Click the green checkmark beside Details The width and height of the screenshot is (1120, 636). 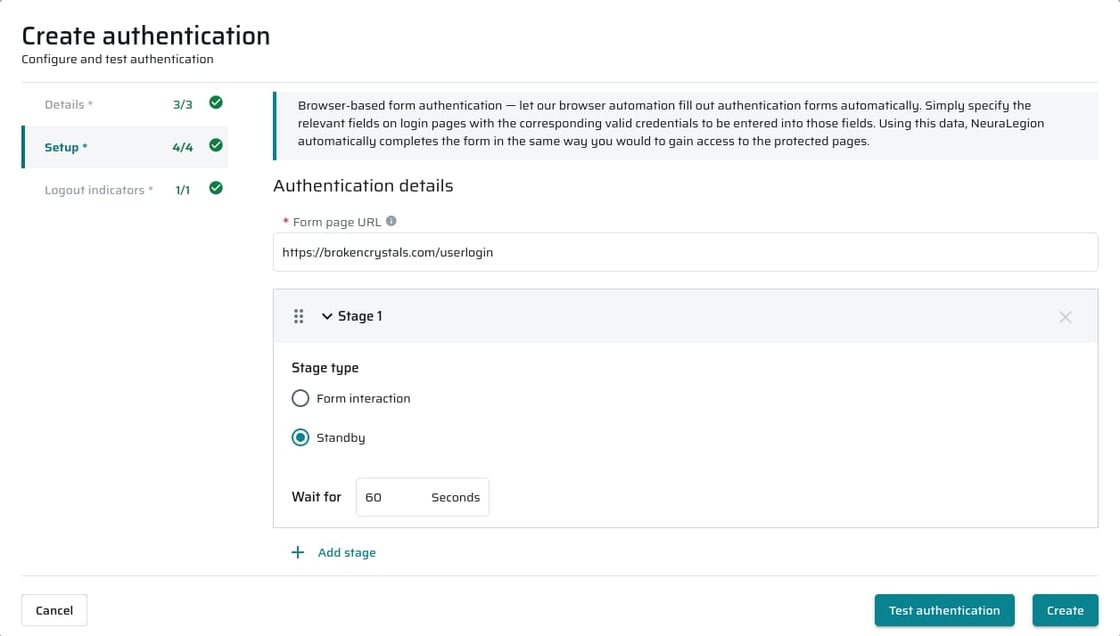pos(216,103)
